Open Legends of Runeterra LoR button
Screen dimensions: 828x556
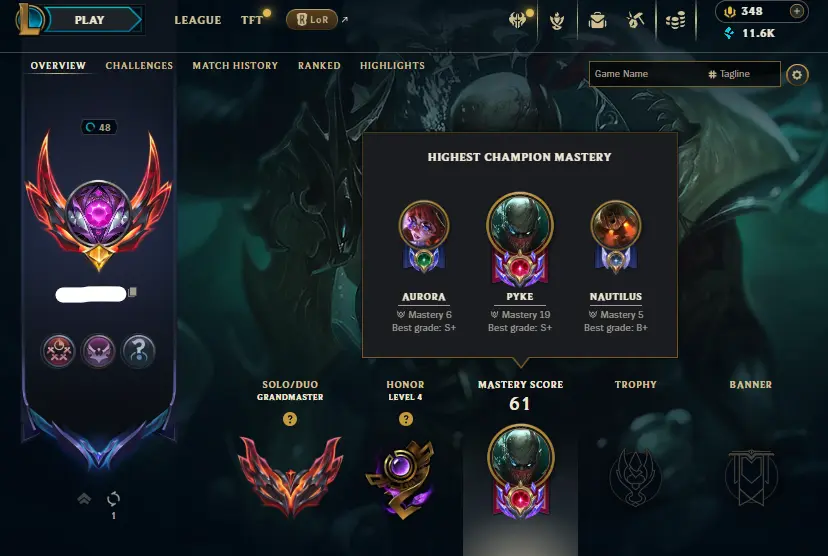312,20
